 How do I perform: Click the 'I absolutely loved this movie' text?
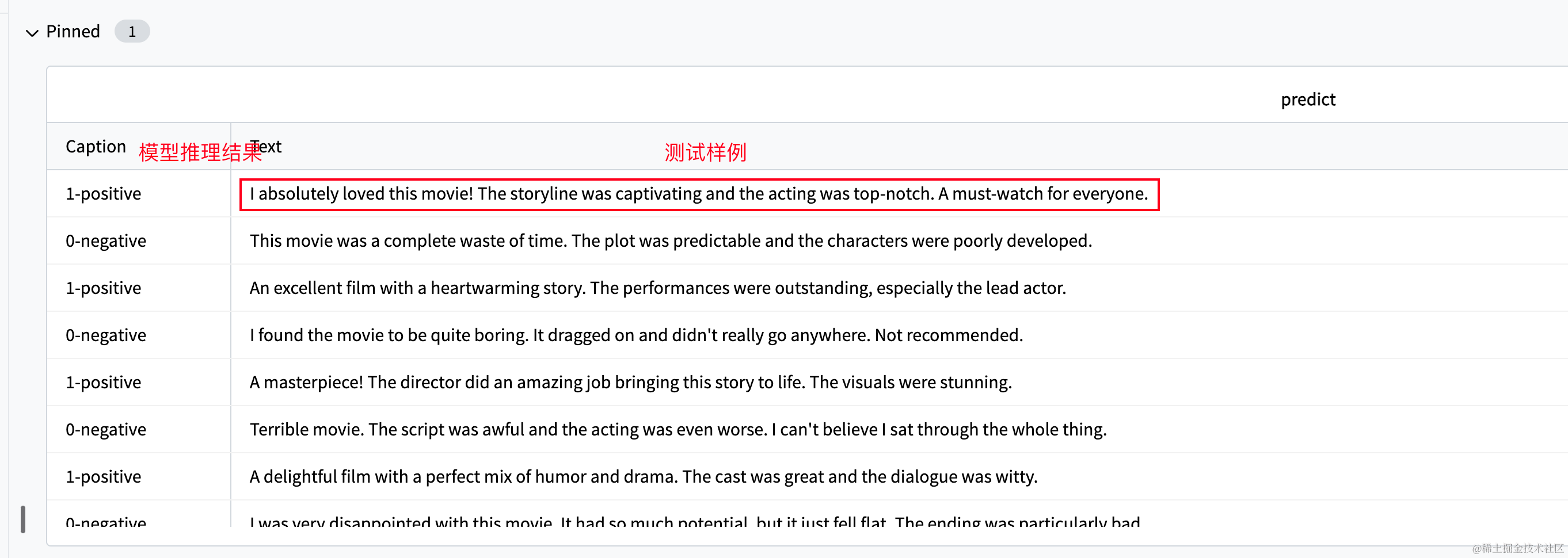(x=699, y=193)
